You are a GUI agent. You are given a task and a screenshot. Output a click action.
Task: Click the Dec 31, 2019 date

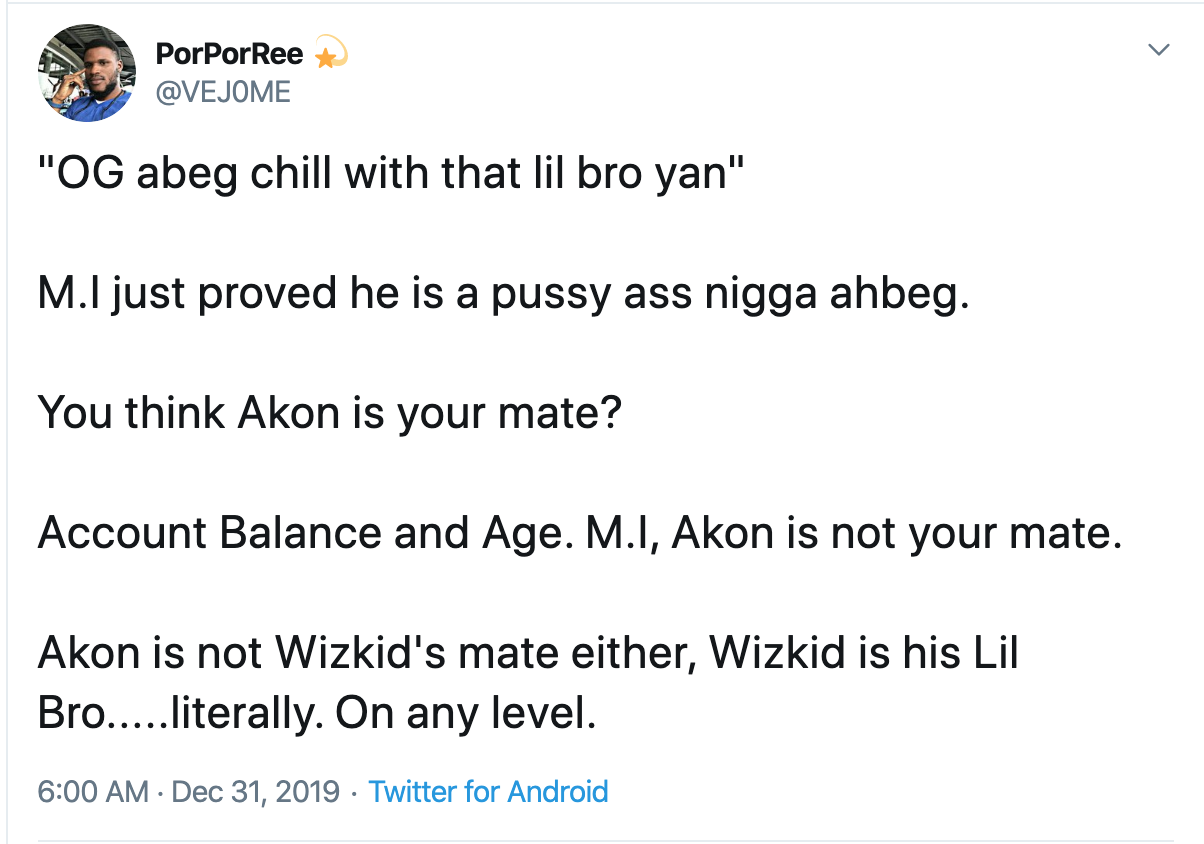(x=256, y=792)
